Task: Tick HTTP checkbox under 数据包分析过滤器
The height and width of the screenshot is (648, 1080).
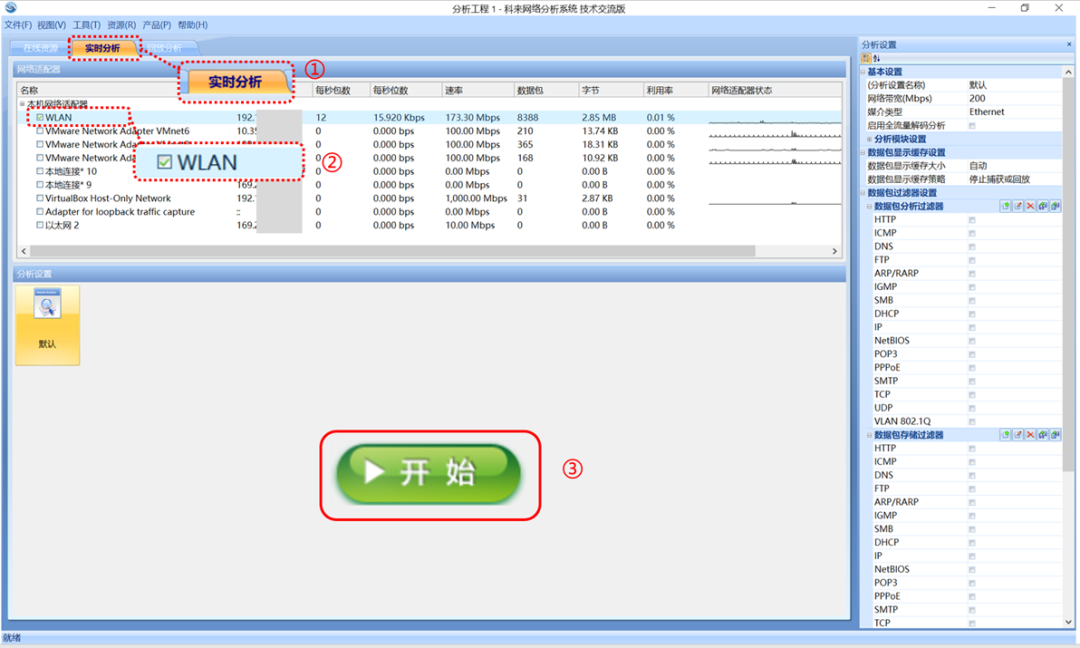Action: tap(972, 220)
